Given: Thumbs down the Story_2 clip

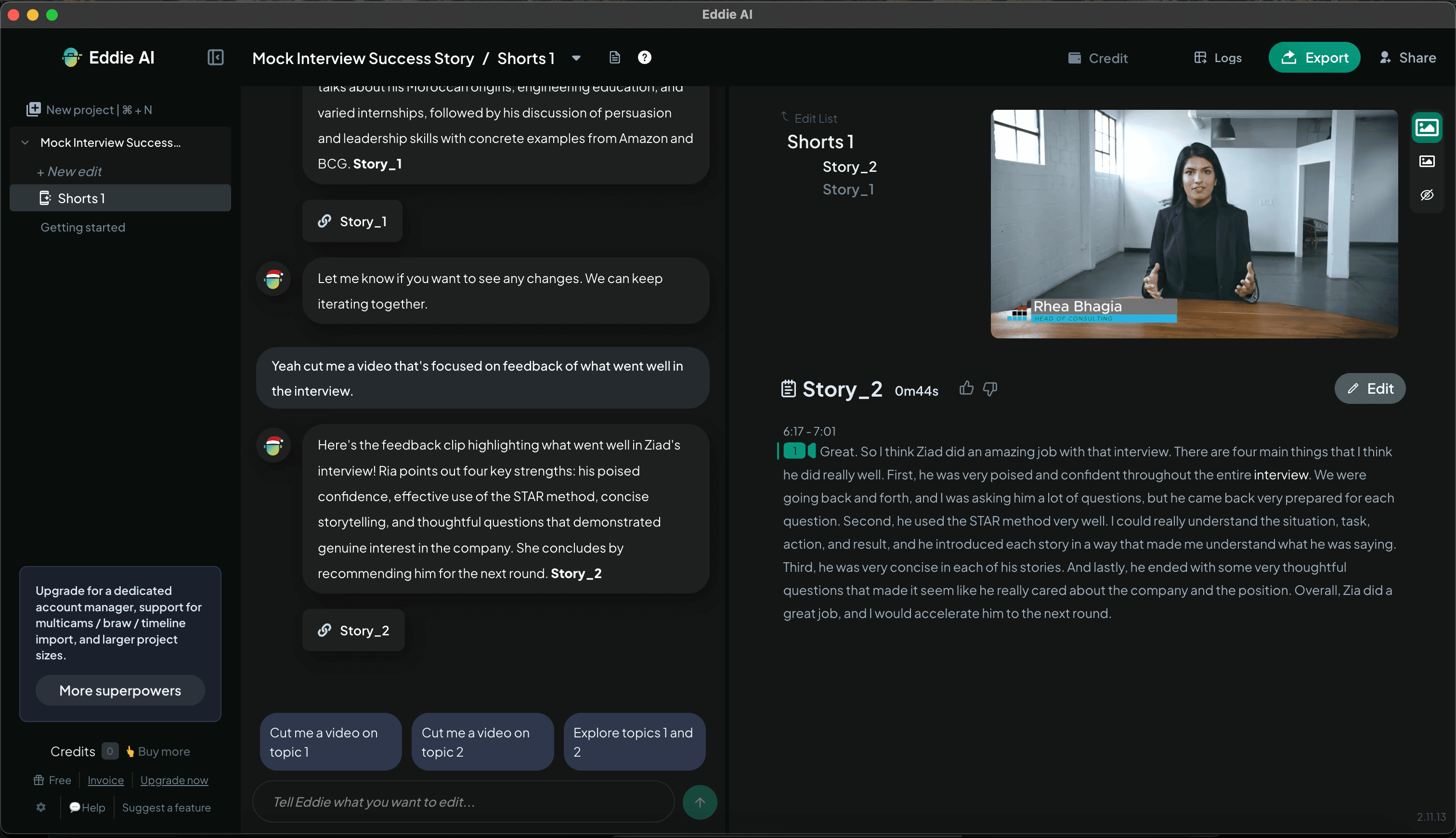Looking at the screenshot, I should 989,388.
